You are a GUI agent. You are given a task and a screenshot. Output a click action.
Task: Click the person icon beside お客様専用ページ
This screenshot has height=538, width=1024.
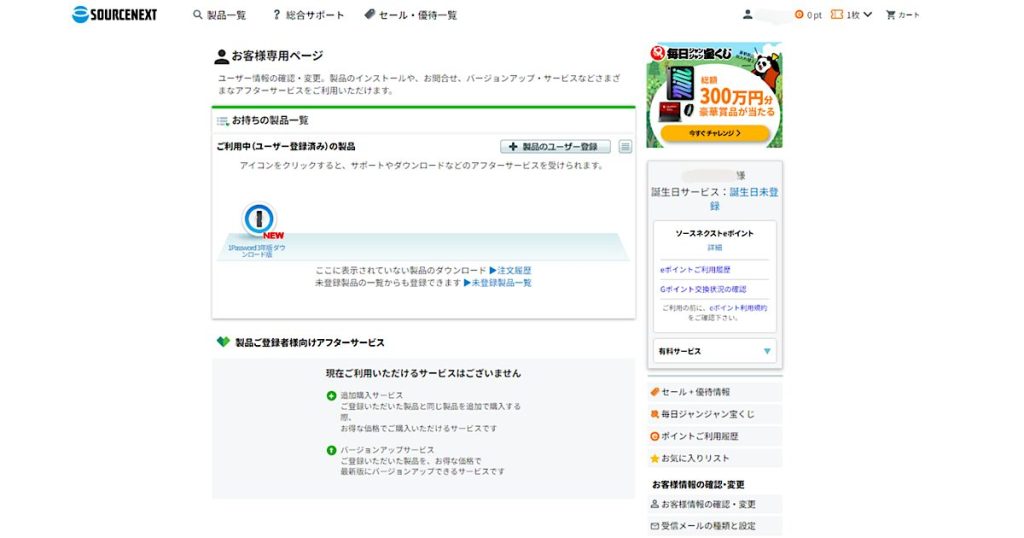(221, 57)
